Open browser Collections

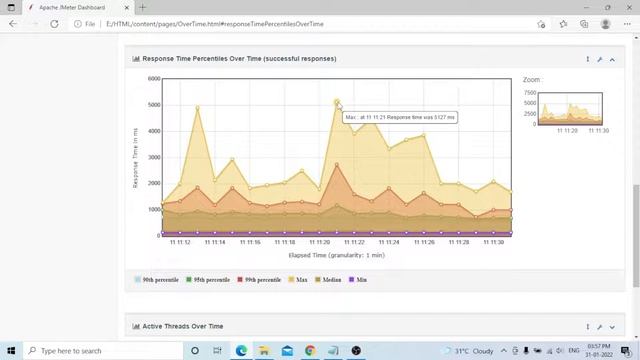[x=584, y=24]
